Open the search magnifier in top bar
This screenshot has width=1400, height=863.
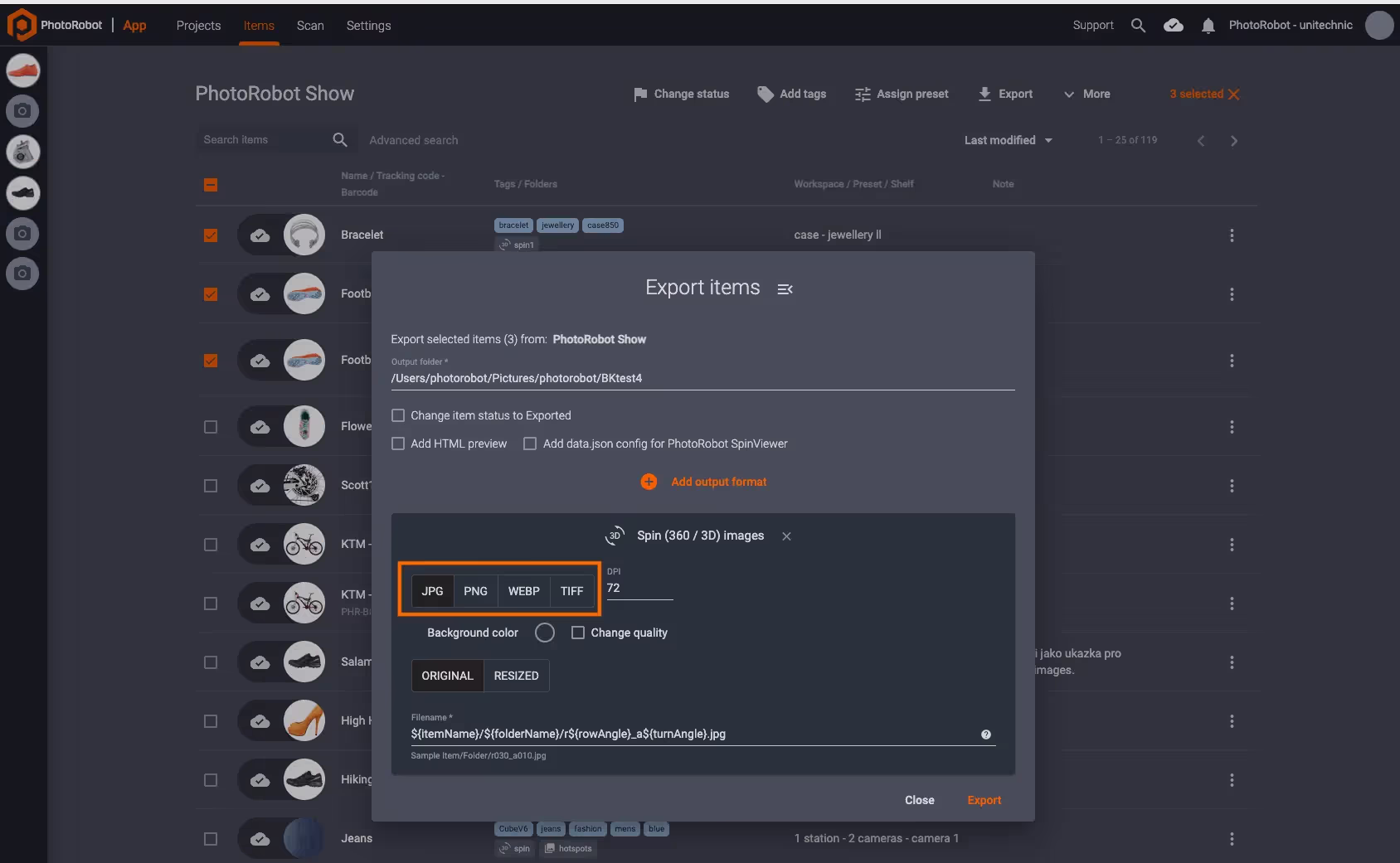coord(1138,26)
